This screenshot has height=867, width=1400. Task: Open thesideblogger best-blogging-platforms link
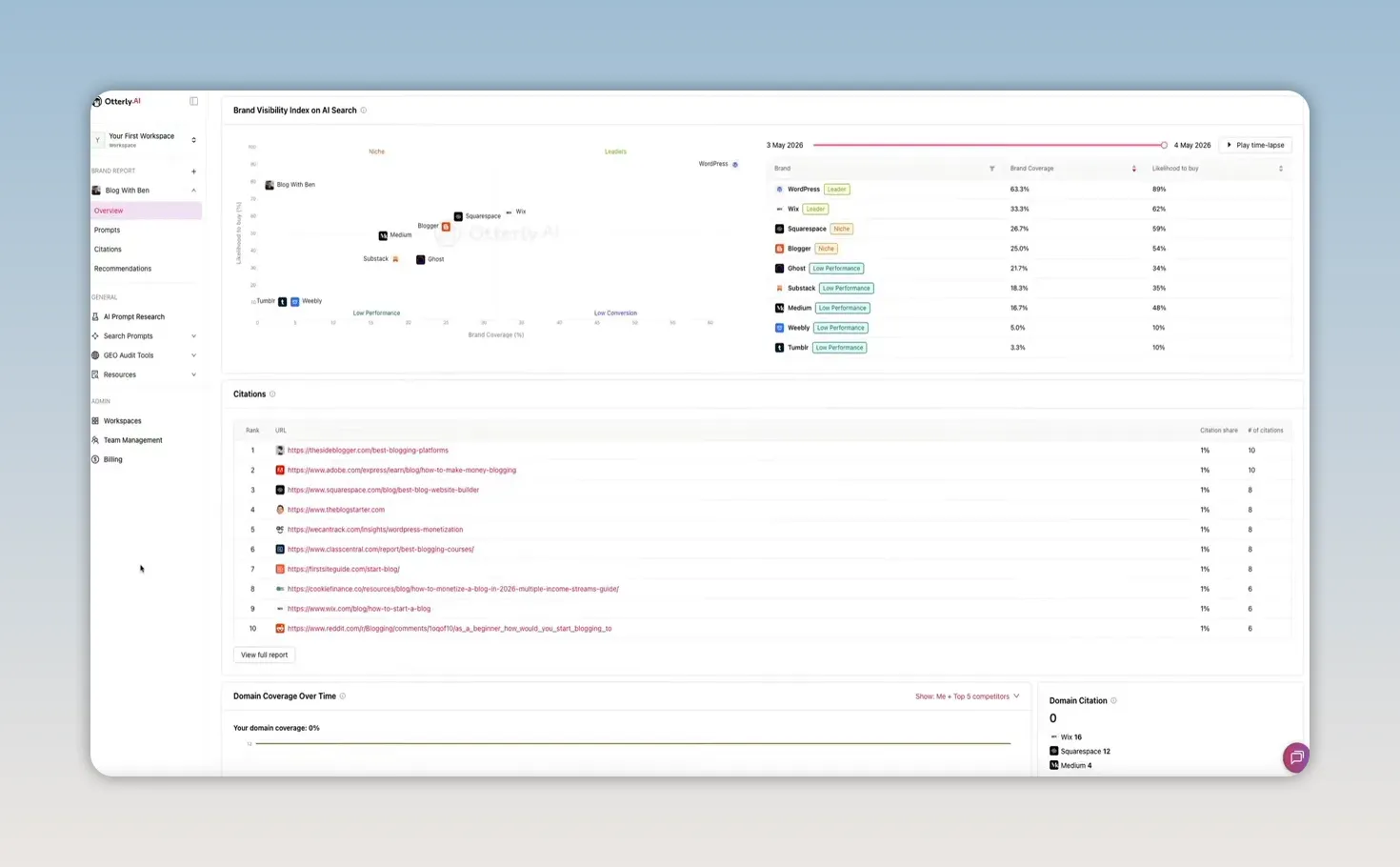(368, 451)
